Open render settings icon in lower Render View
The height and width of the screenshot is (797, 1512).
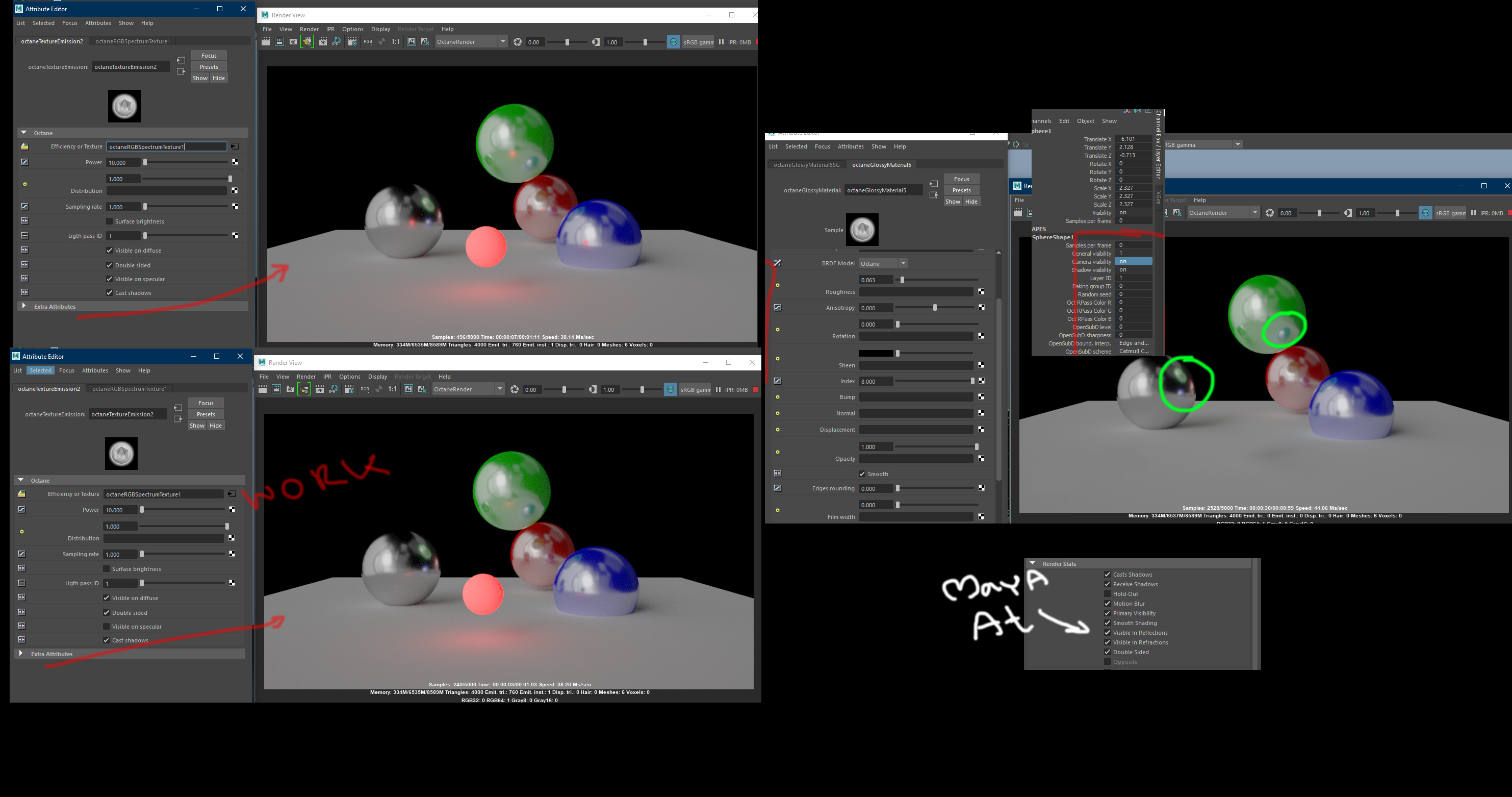click(349, 389)
